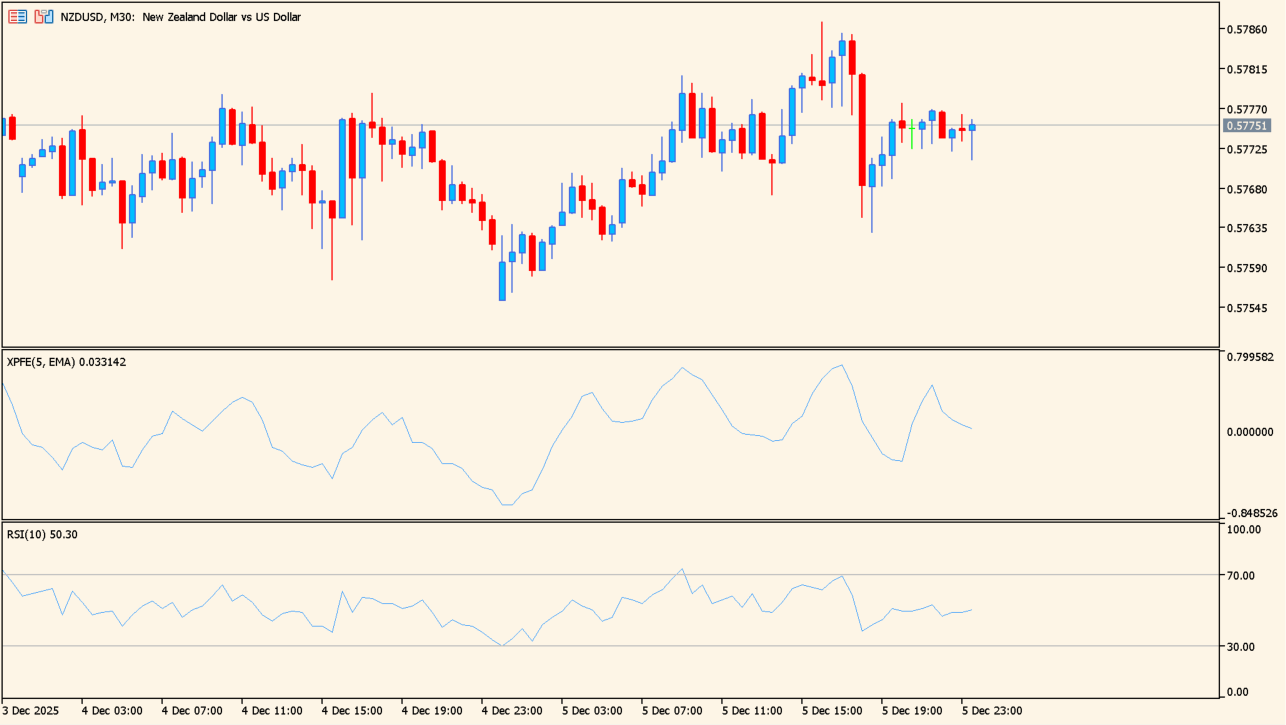Click the 70.00 RSI level label
The image size is (1286, 725).
click(1241, 575)
